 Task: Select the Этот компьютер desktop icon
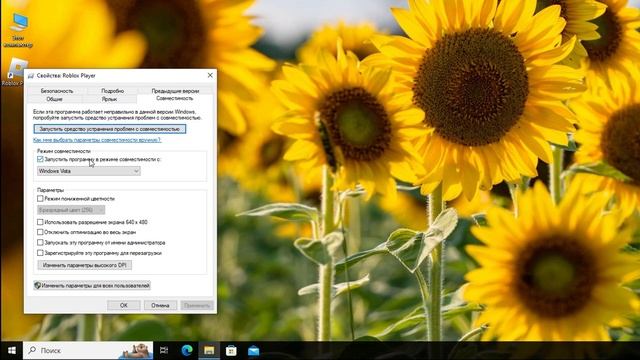pyautogui.click(x=18, y=31)
